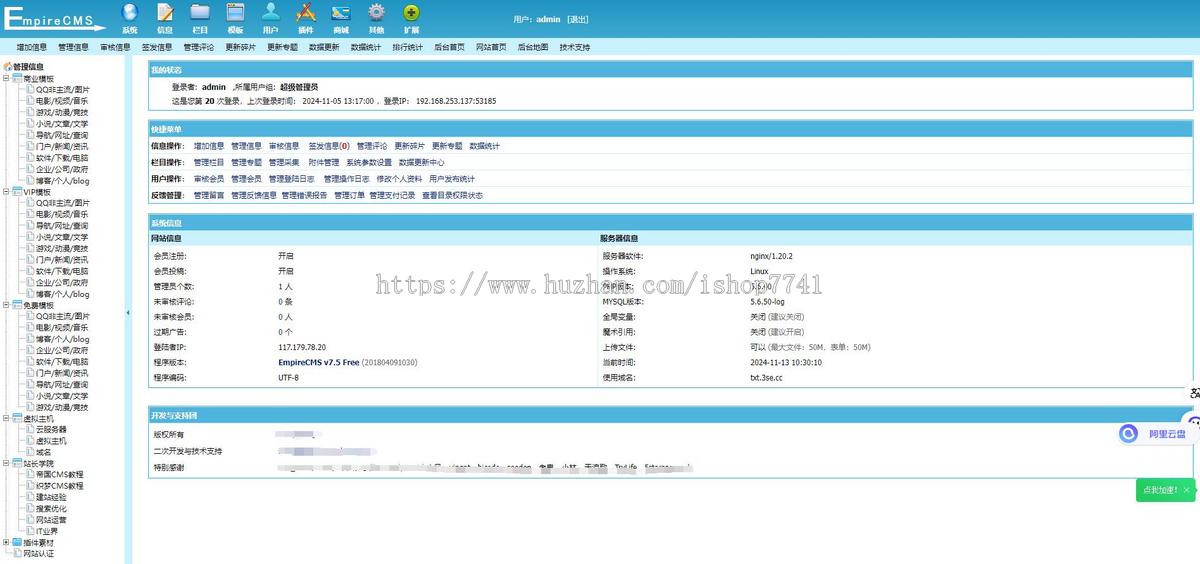Open the 扩展 green plus icon

(411, 12)
